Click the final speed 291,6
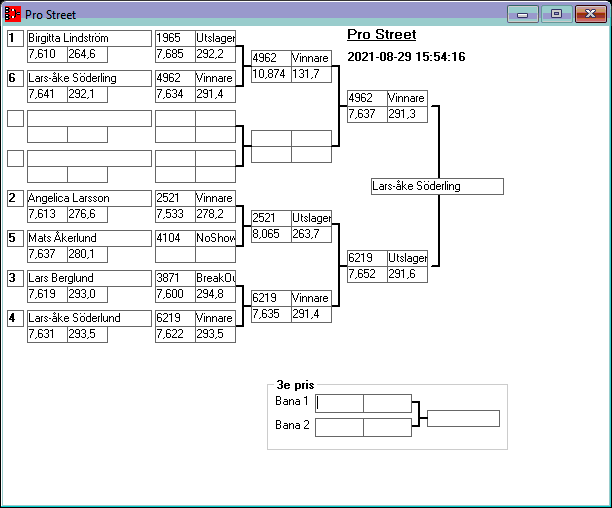612x508 pixels. [407, 274]
